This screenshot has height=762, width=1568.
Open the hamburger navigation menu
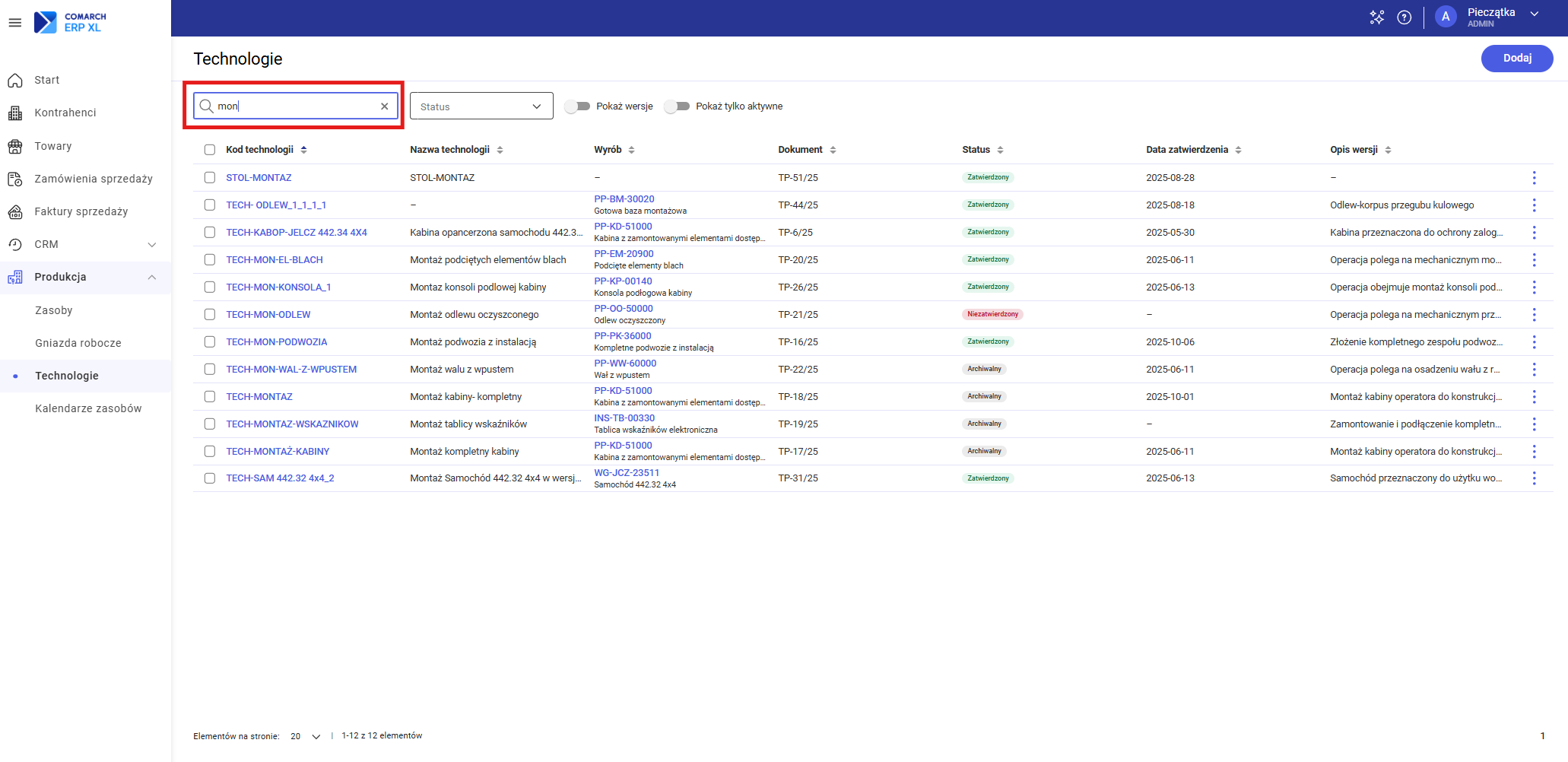click(x=14, y=23)
